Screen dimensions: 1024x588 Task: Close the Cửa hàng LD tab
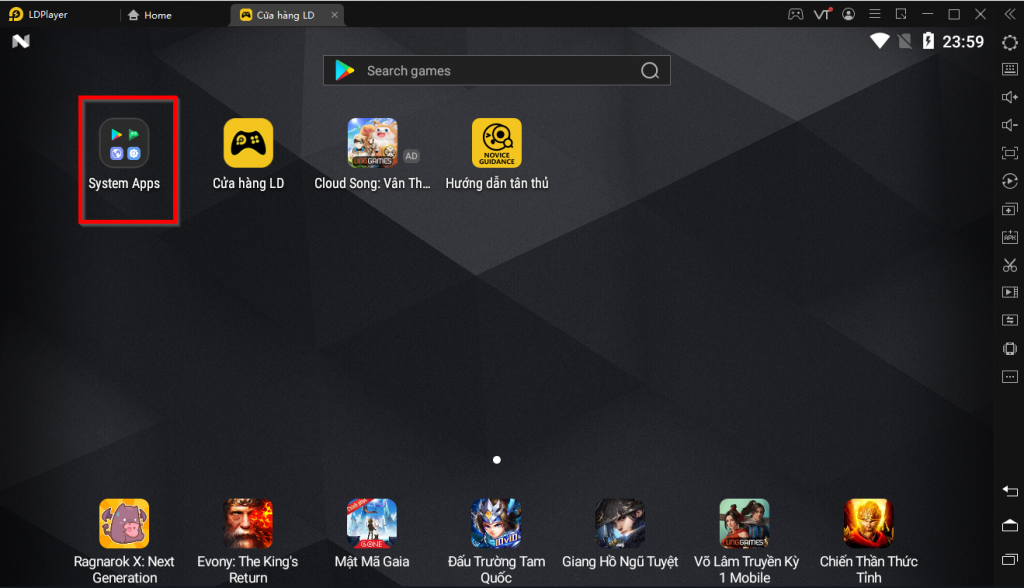pos(334,14)
